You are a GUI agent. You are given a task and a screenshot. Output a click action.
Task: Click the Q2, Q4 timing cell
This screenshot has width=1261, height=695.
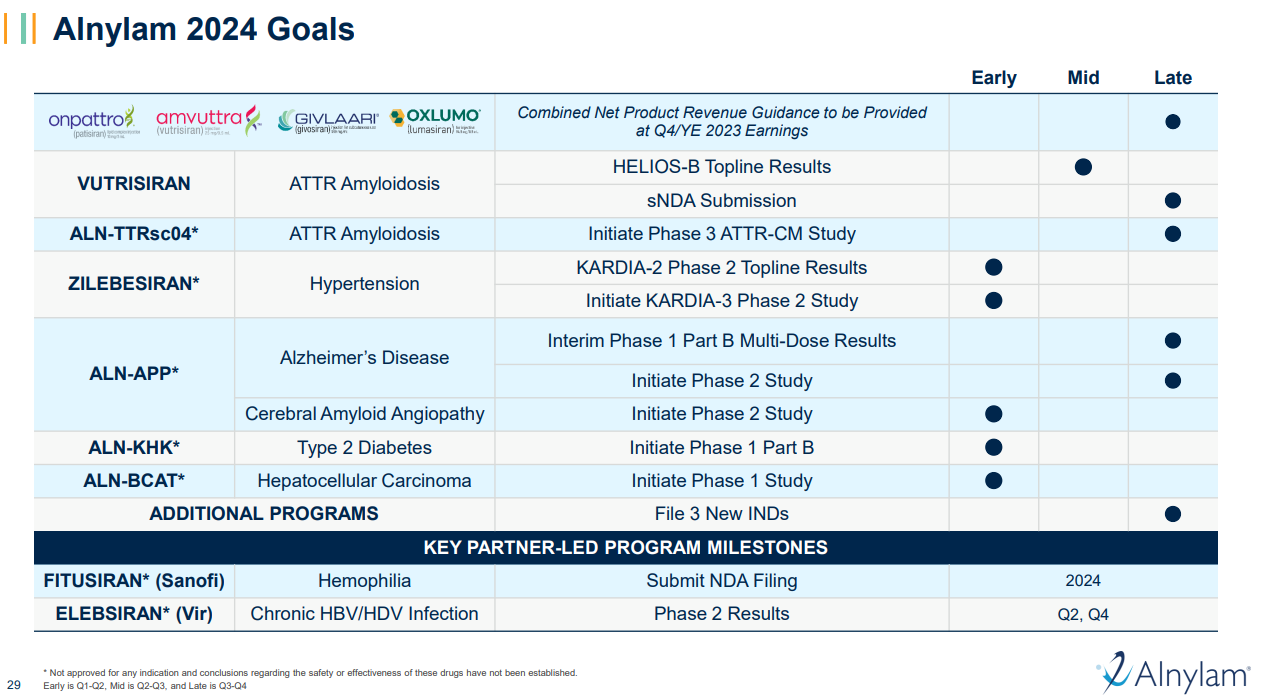coord(1083,614)
